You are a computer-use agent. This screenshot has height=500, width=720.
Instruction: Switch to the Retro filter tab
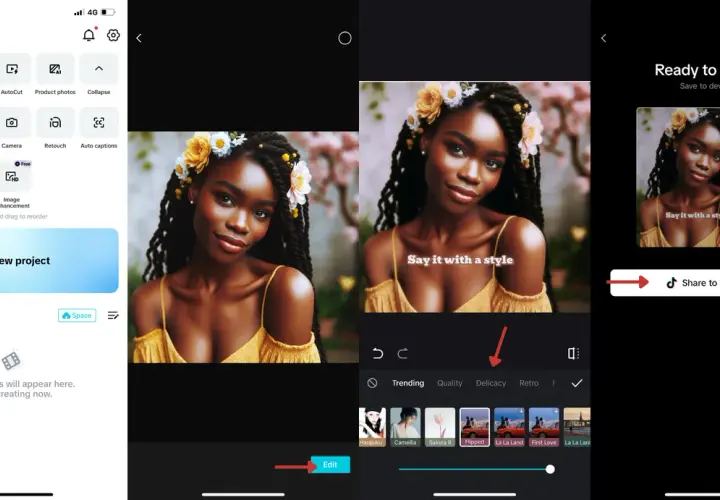[529, 383]
